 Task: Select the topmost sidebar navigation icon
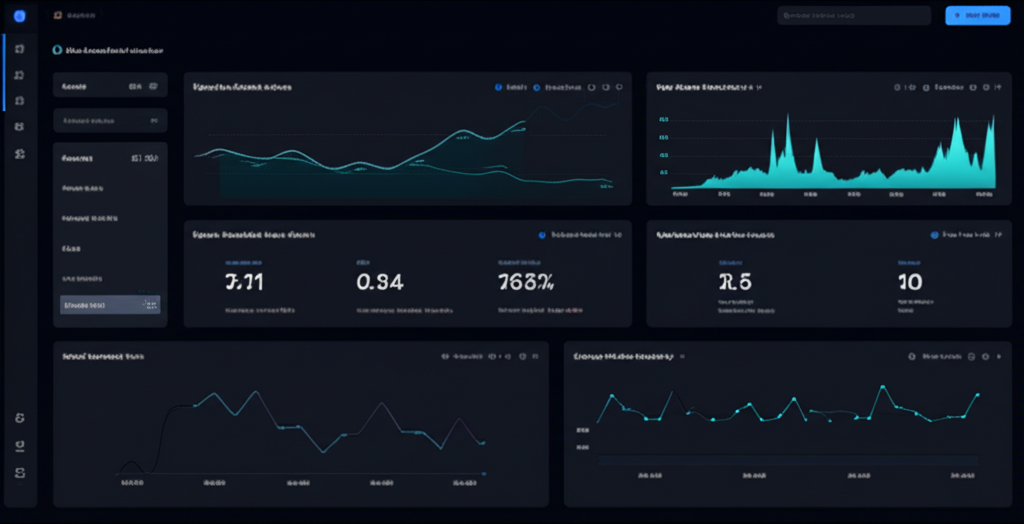coord(19,48)
